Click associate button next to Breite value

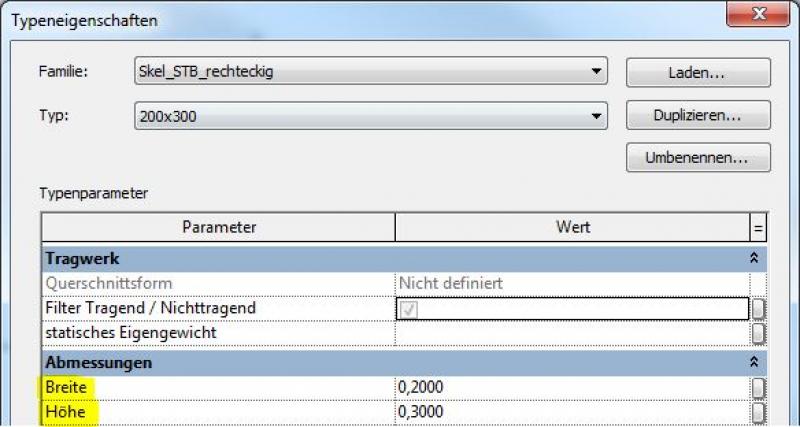tap(758, 387)
